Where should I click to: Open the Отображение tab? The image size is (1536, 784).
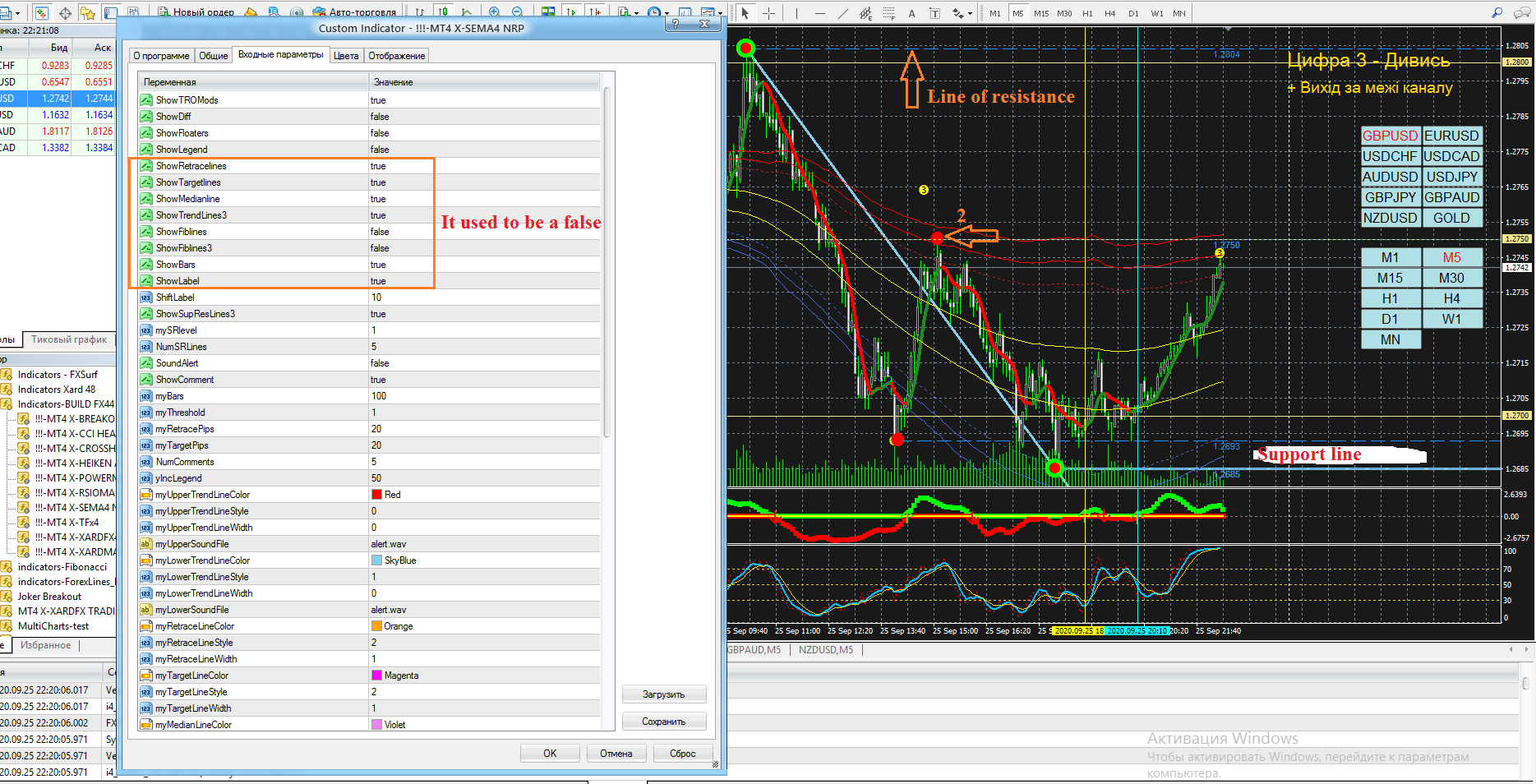(396, 56)
